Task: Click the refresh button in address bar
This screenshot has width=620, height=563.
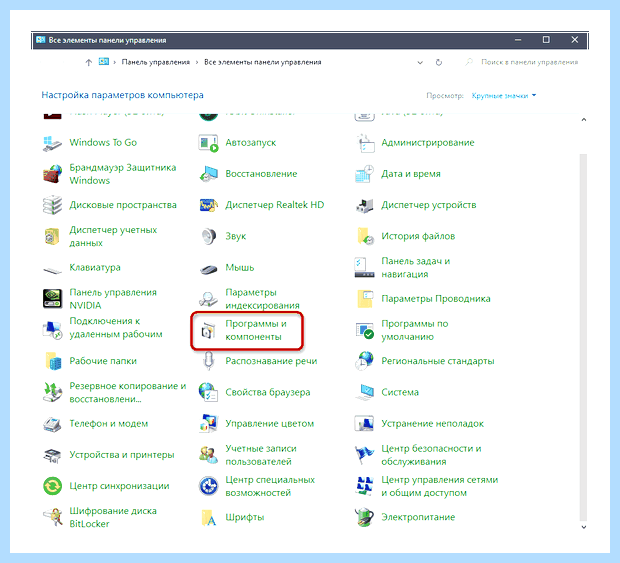Action: point(439,62)
